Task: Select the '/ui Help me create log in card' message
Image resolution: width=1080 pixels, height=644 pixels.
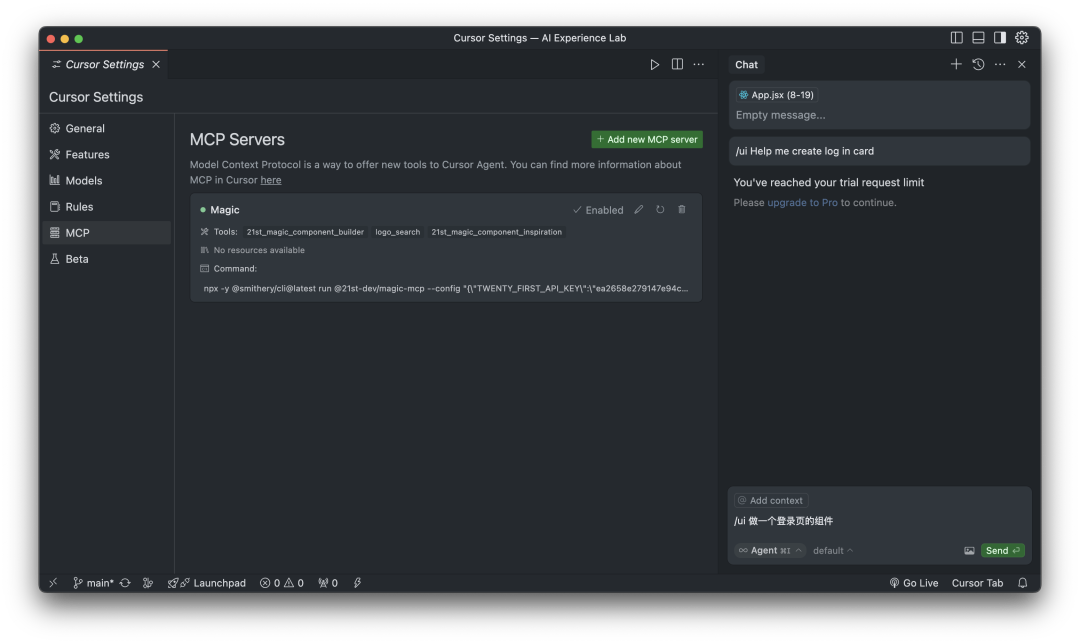Action: pyautogui.click(x=879, y=151)
